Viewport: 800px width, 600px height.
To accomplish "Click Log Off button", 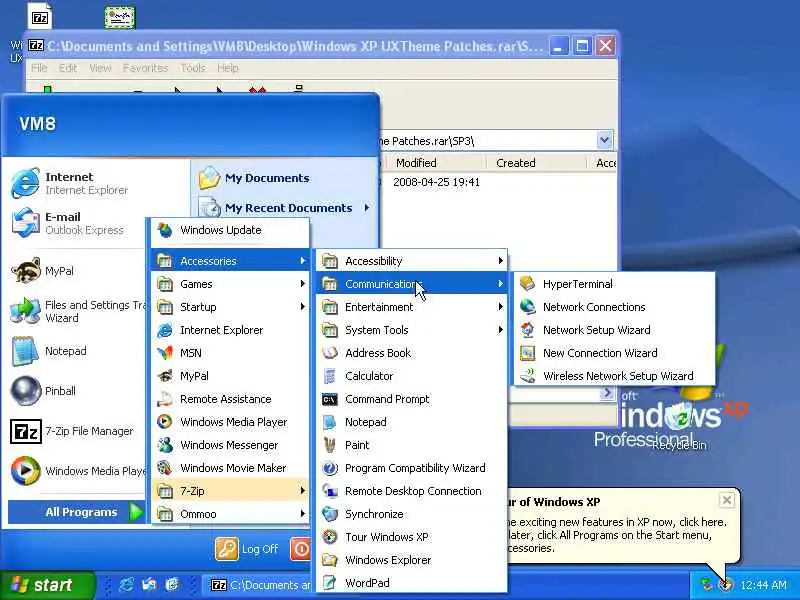I will [248, 549].
